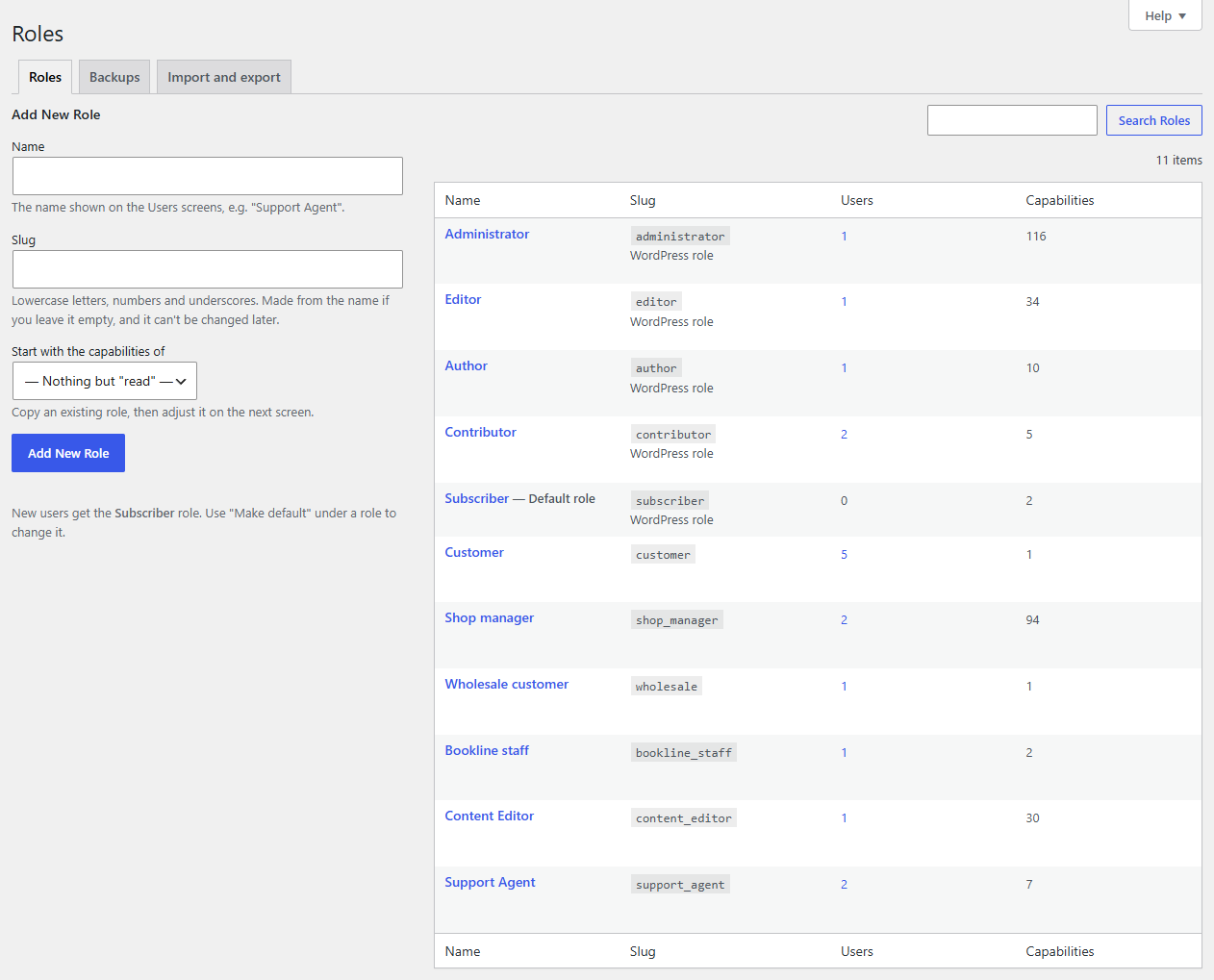Viewport: 1214px width, 980px height.
Task: Click the 'support_agent' slug code
Action: 680,884
